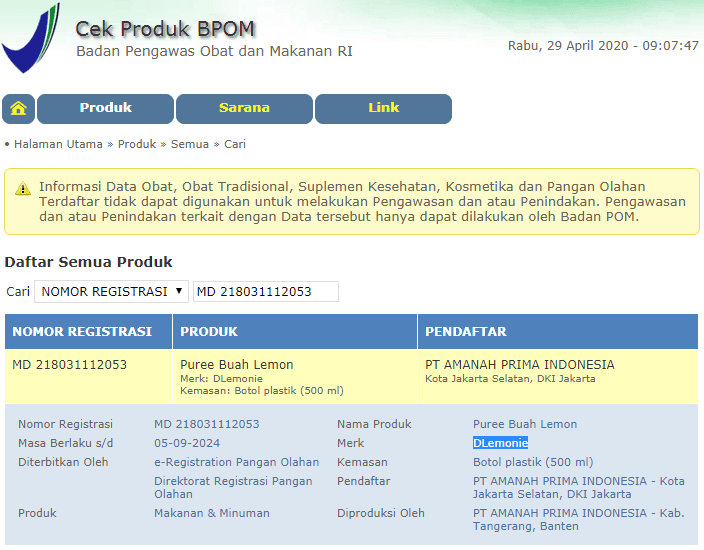Click the Daftar Semua Produk heading
704x550 pixels.
(x=88, y=262)
